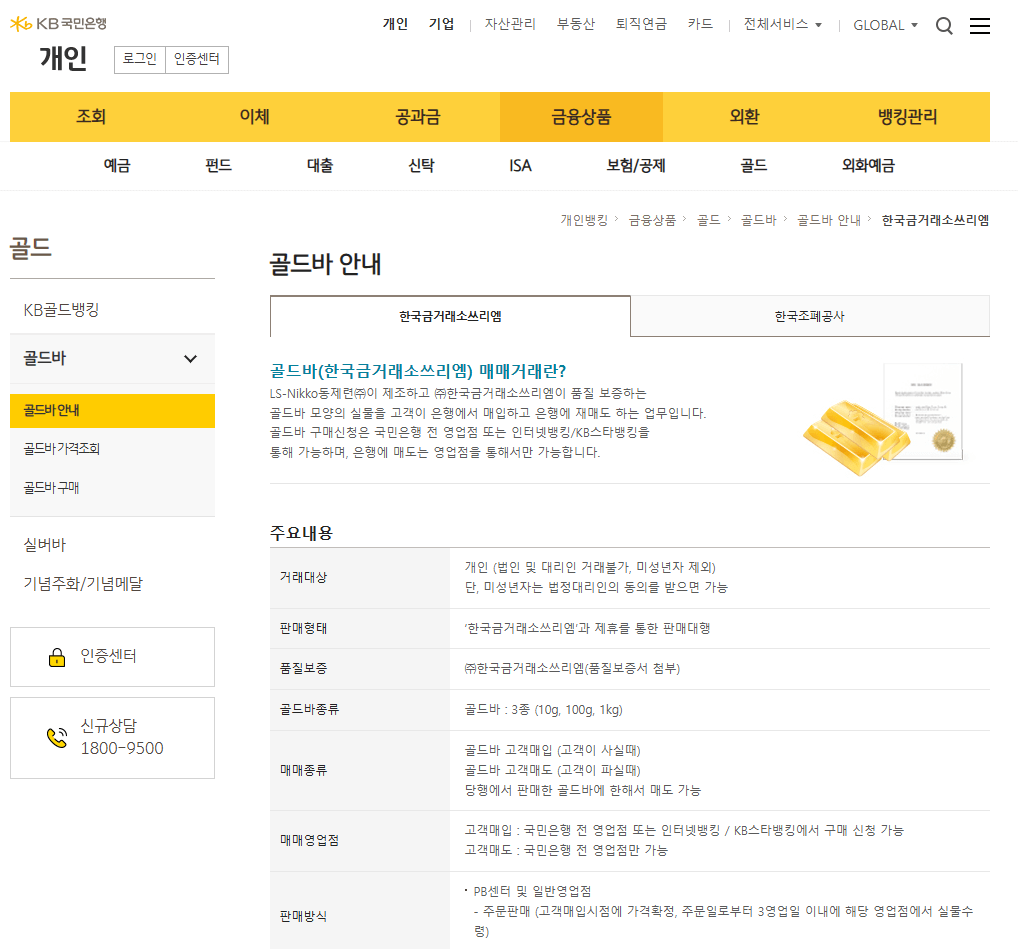Open the hamburger menu icon
This screenshot has height=949, width=1018.
click(x=980, y=26)
